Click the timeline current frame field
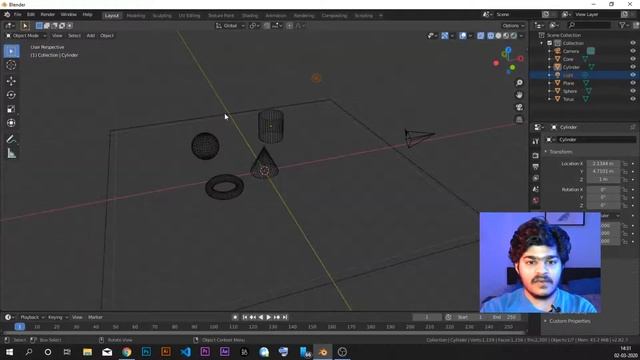This screenshot has height=360, width=640. [427, 317]
